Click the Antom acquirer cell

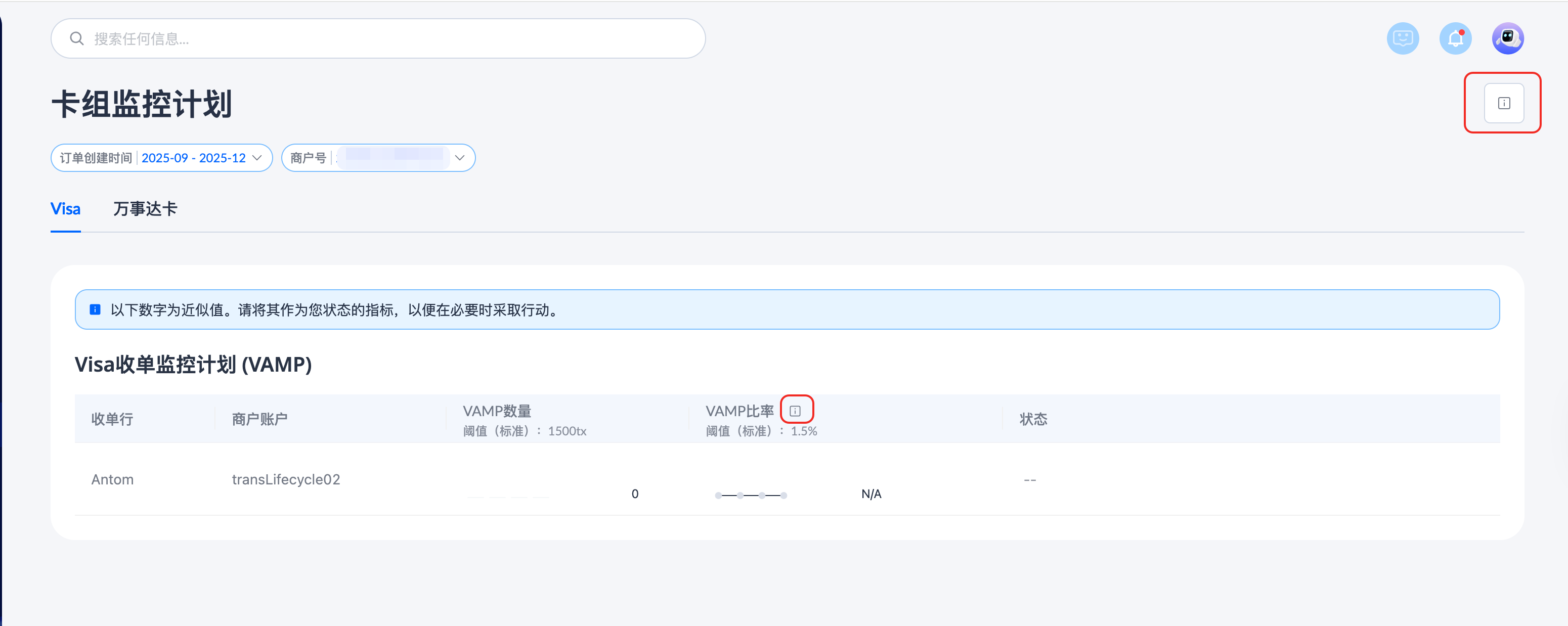[113, 479]
